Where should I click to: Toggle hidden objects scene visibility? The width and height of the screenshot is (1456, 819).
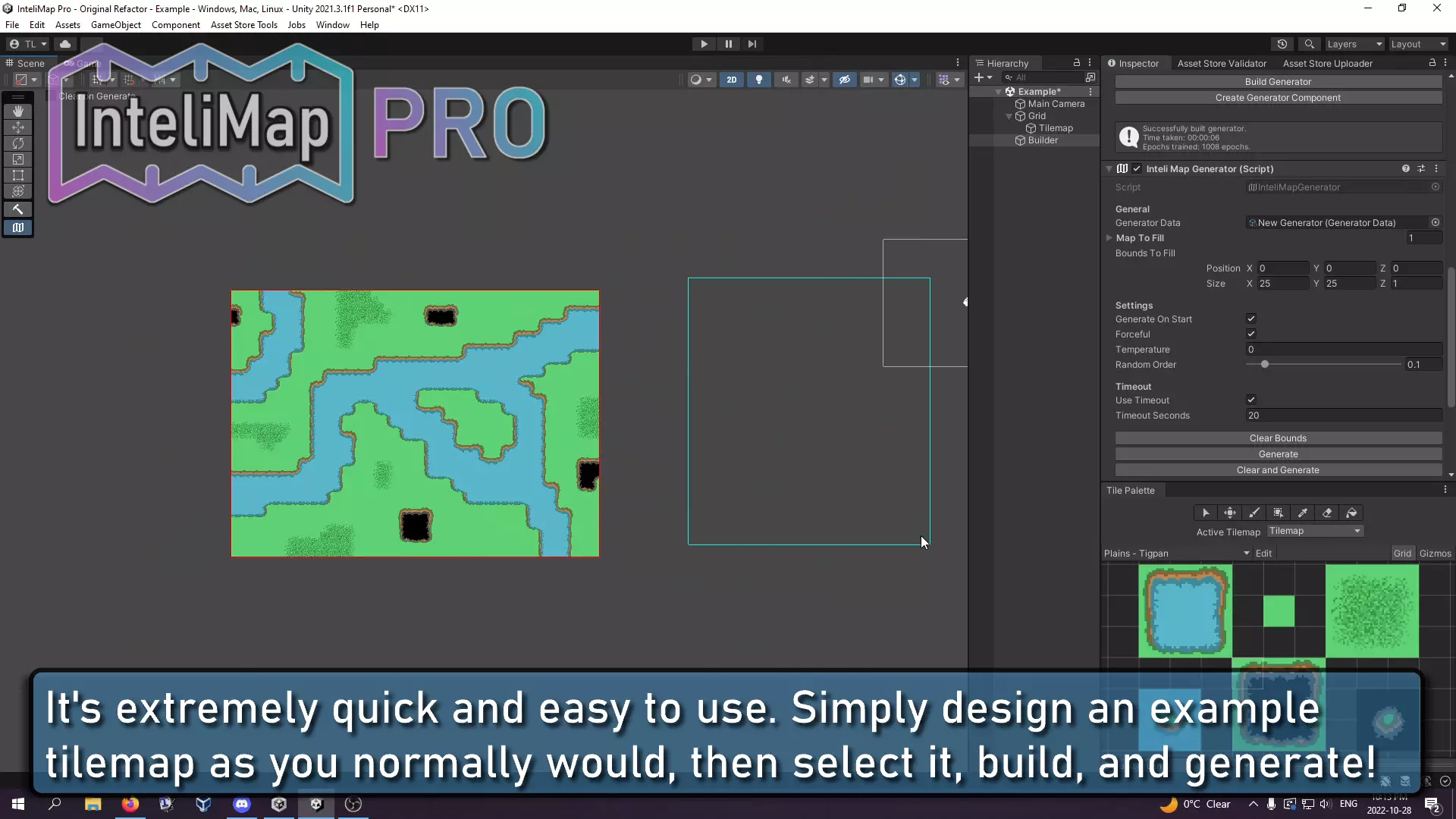844,80
